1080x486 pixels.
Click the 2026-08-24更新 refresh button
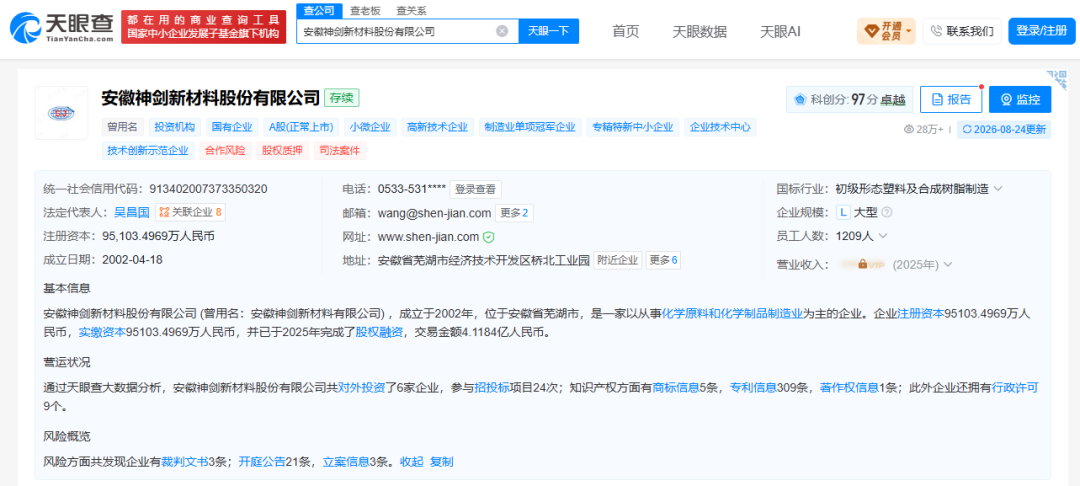coord(1004,129)
